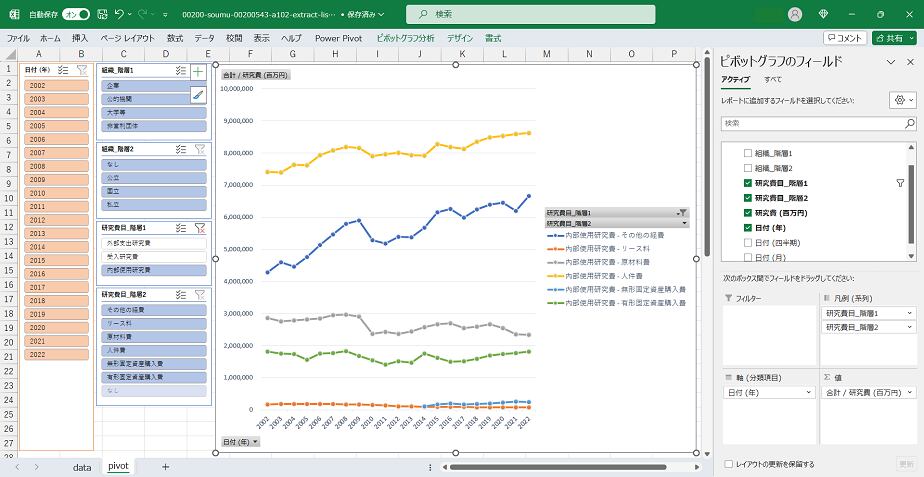This screenshot has height=477, width=924.
Task: Open the field list tools gear dropdown
Action: point(902,101)
